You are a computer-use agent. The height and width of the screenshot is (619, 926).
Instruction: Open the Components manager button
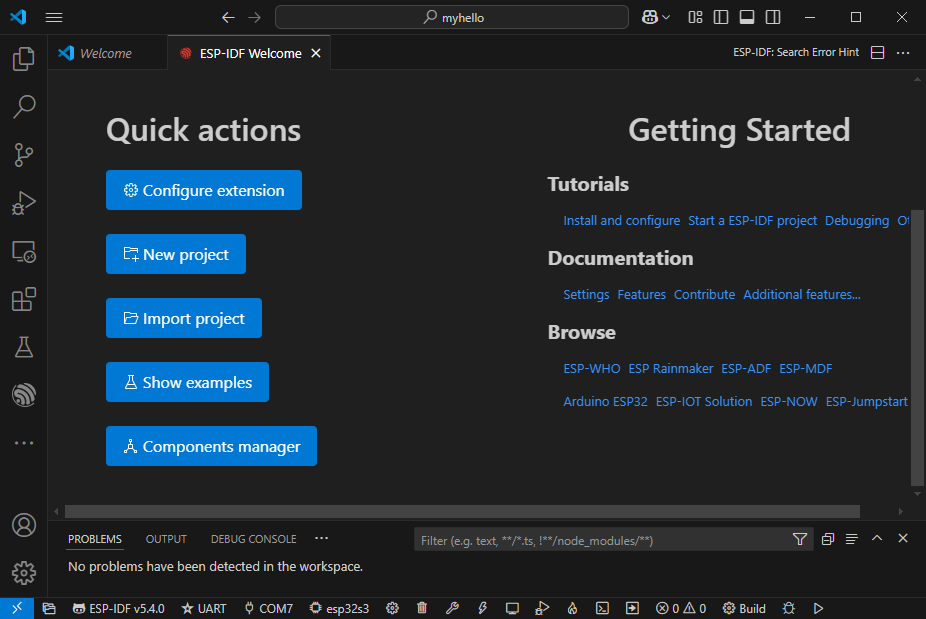[211, 446]
